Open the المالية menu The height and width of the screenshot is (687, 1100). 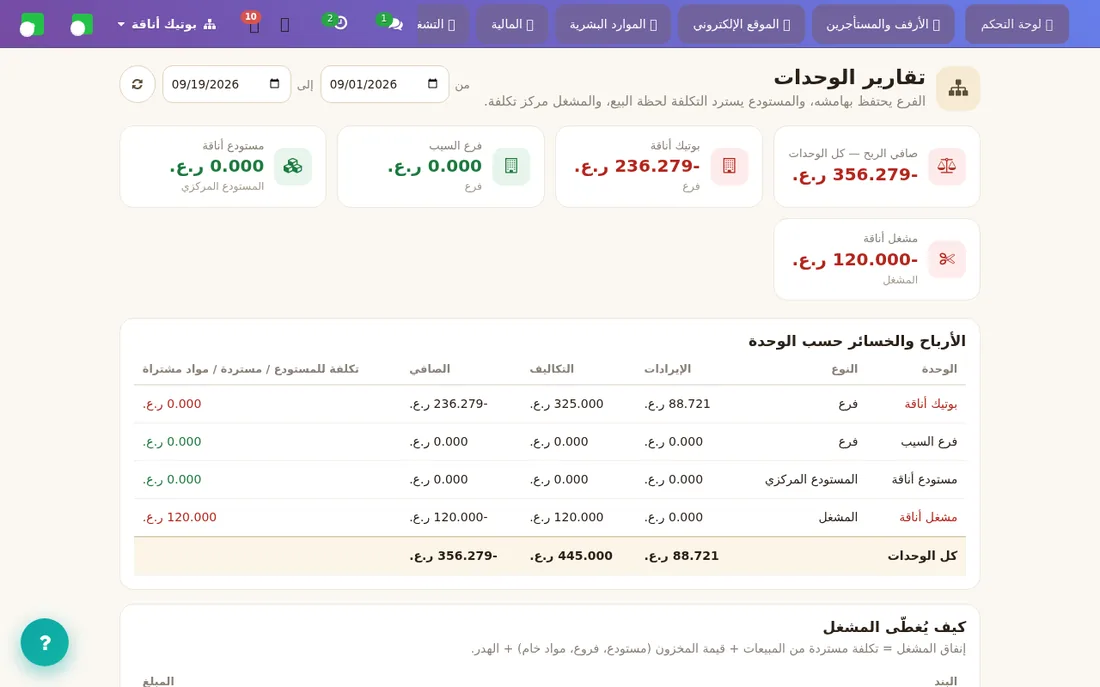click(511, 25)
